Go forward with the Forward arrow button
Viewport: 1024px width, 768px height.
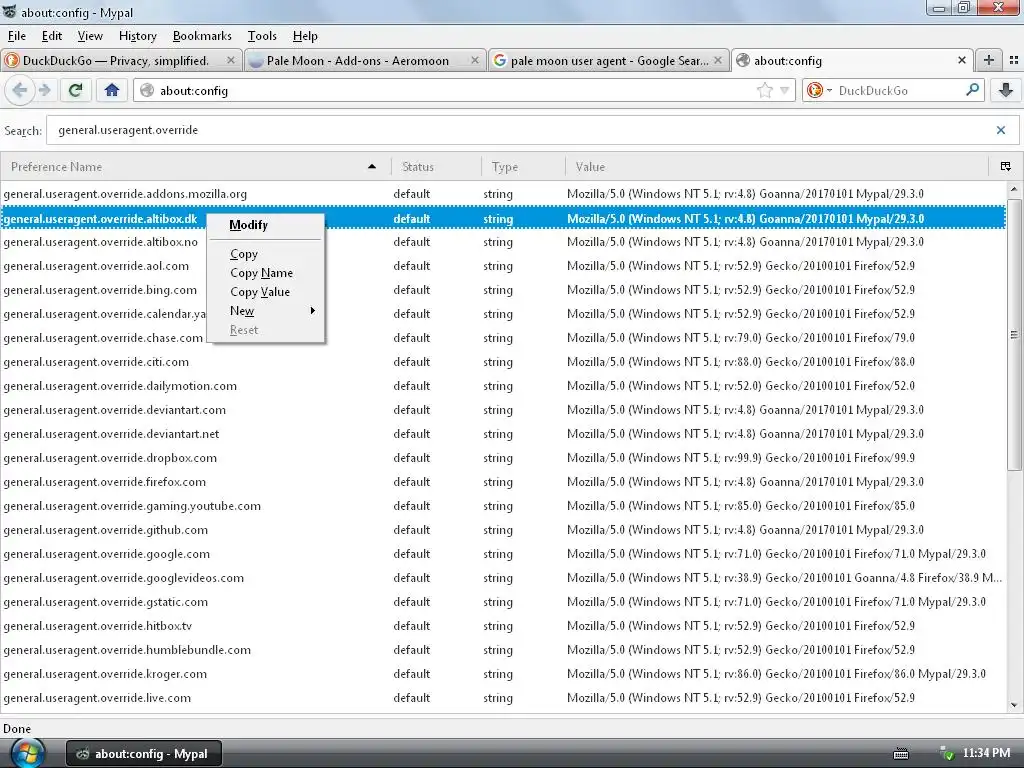(44, 90)
